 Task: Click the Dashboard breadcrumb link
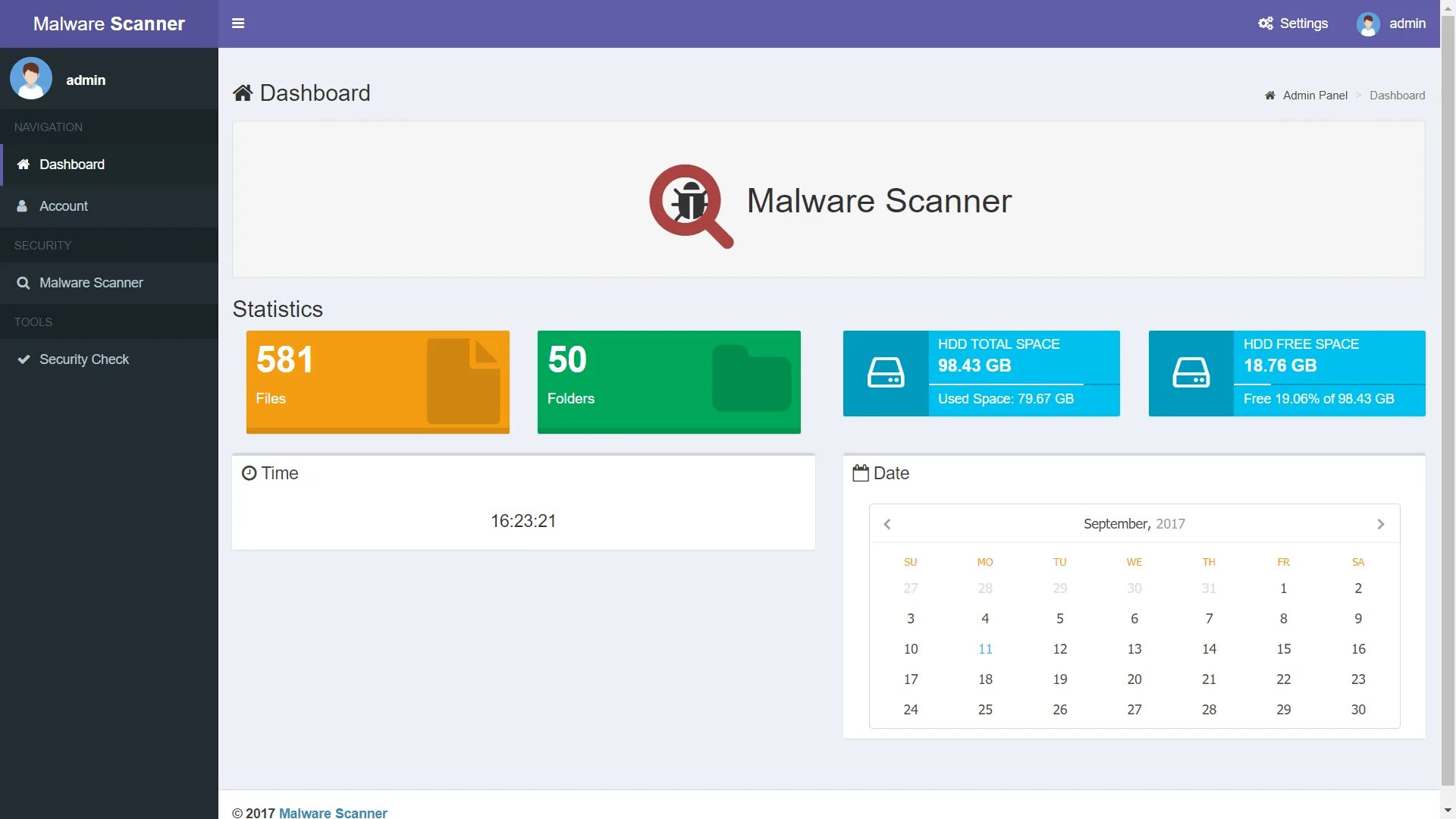[x=1397, y=95]
